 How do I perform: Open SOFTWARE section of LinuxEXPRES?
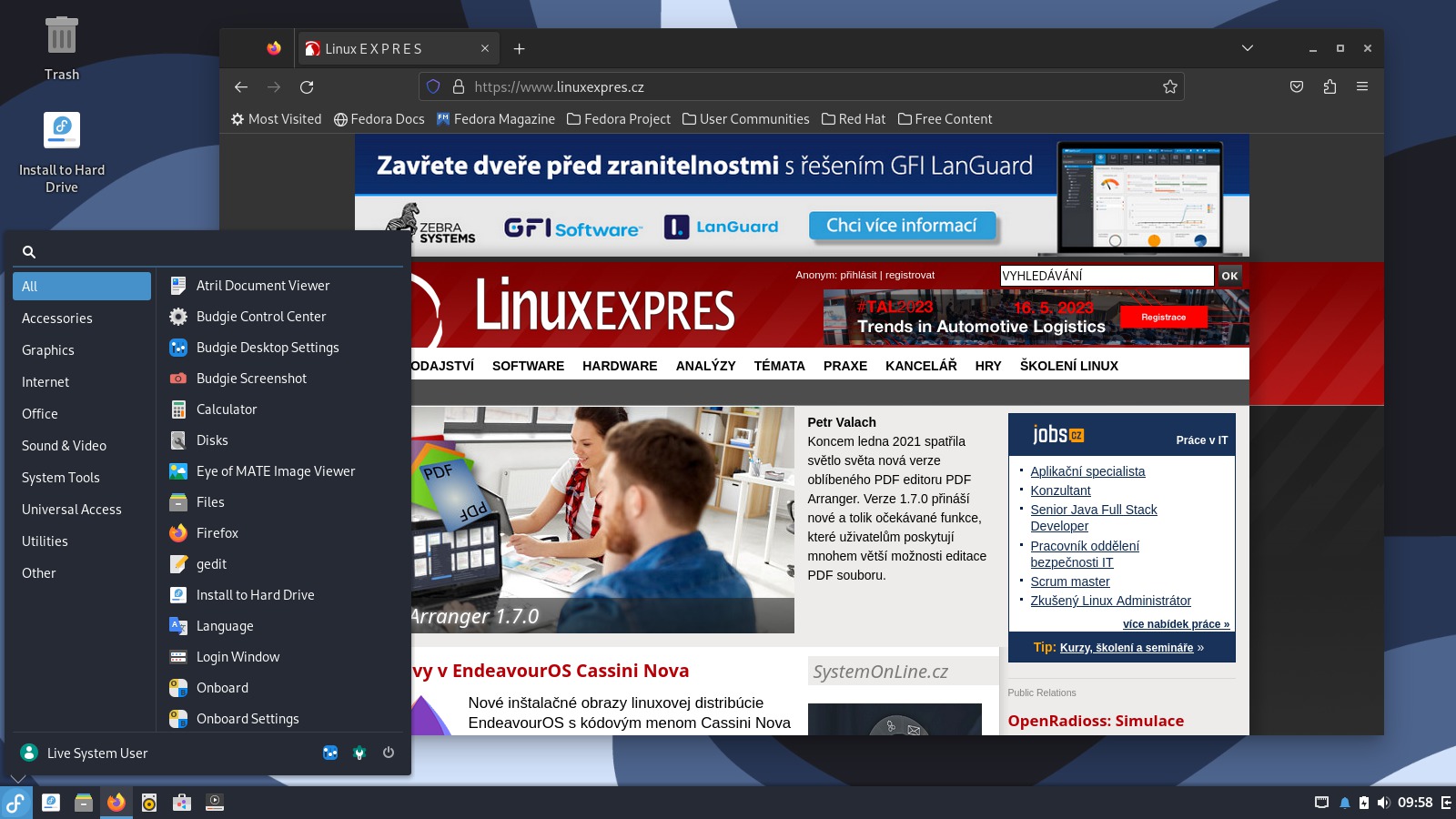[528, 366]
